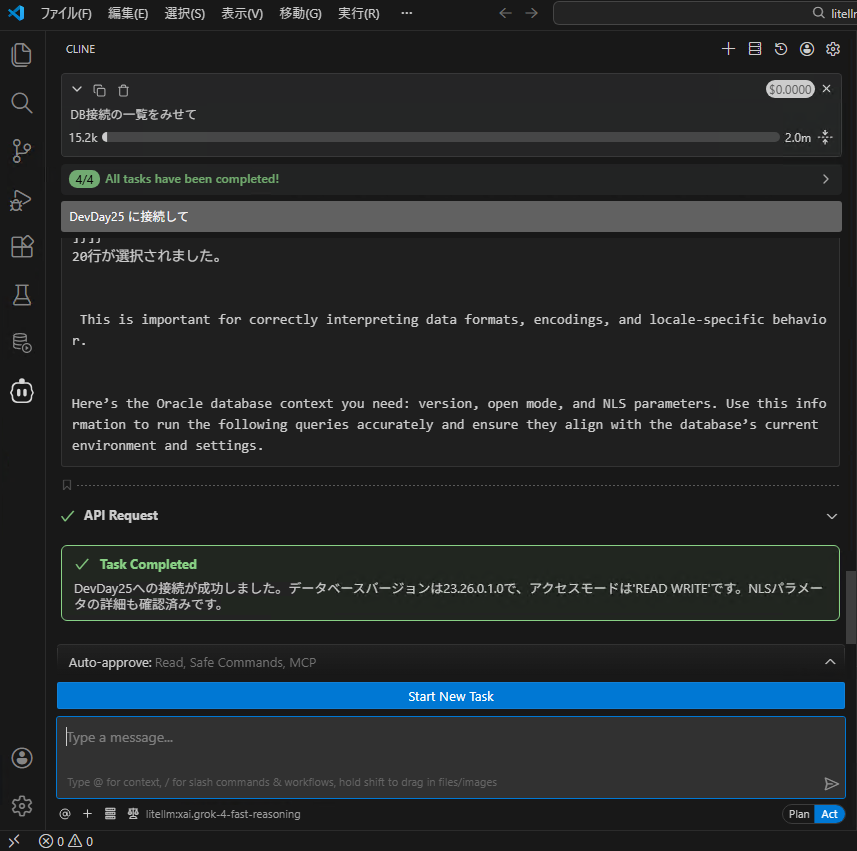Image resolution: width=857 pixels, height=851 pixels.
Task: Open Cline task history
Action: [x=781, y=49]
